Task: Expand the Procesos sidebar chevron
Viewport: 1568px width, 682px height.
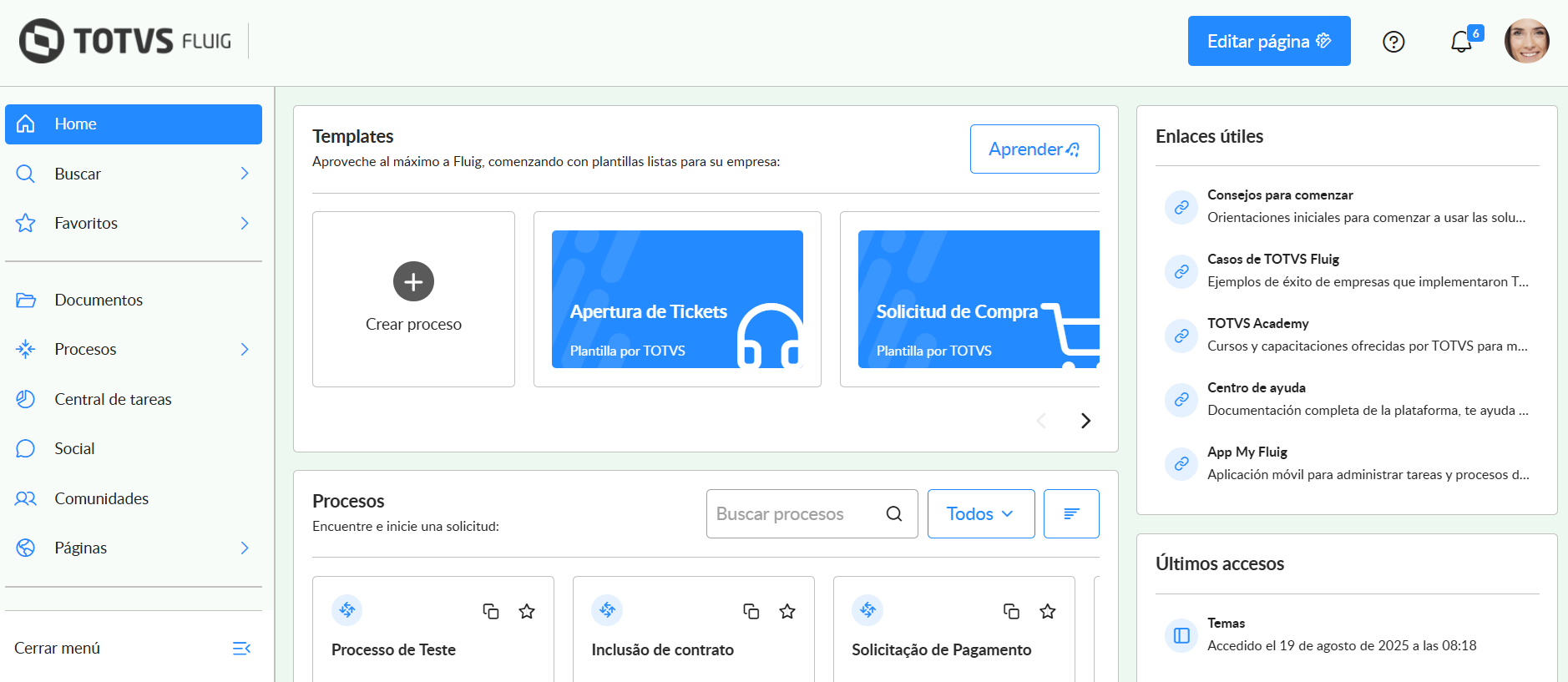Action: (245, 349)
